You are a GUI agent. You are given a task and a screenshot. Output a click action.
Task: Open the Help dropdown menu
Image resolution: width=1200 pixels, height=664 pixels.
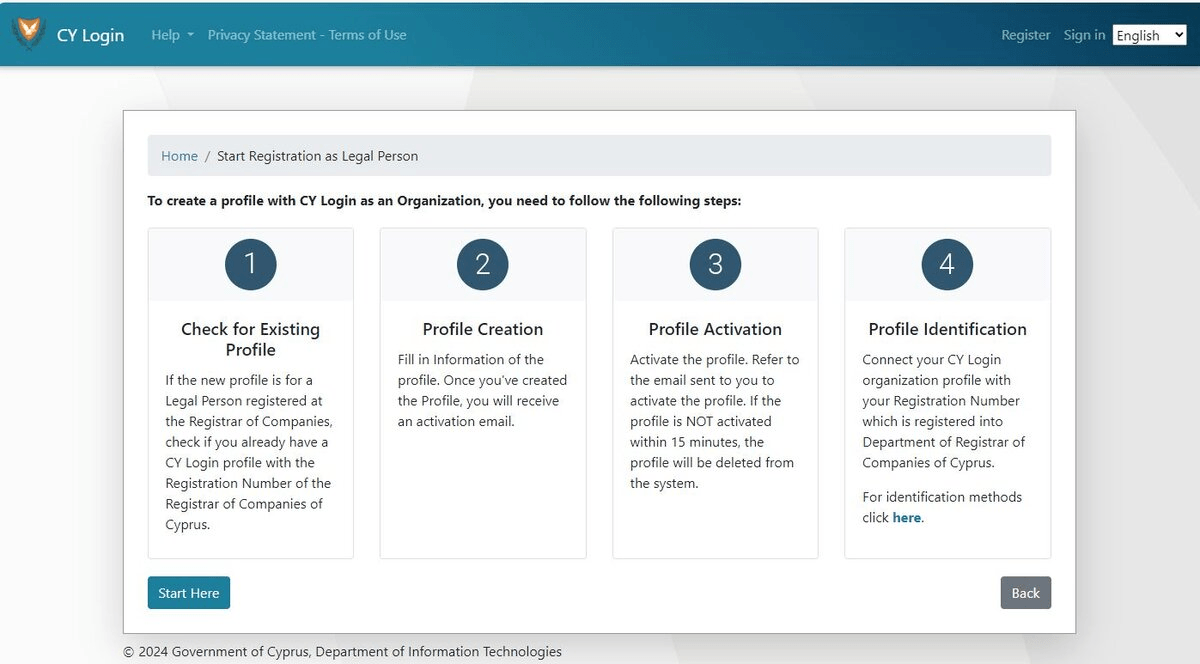point(172,35)
